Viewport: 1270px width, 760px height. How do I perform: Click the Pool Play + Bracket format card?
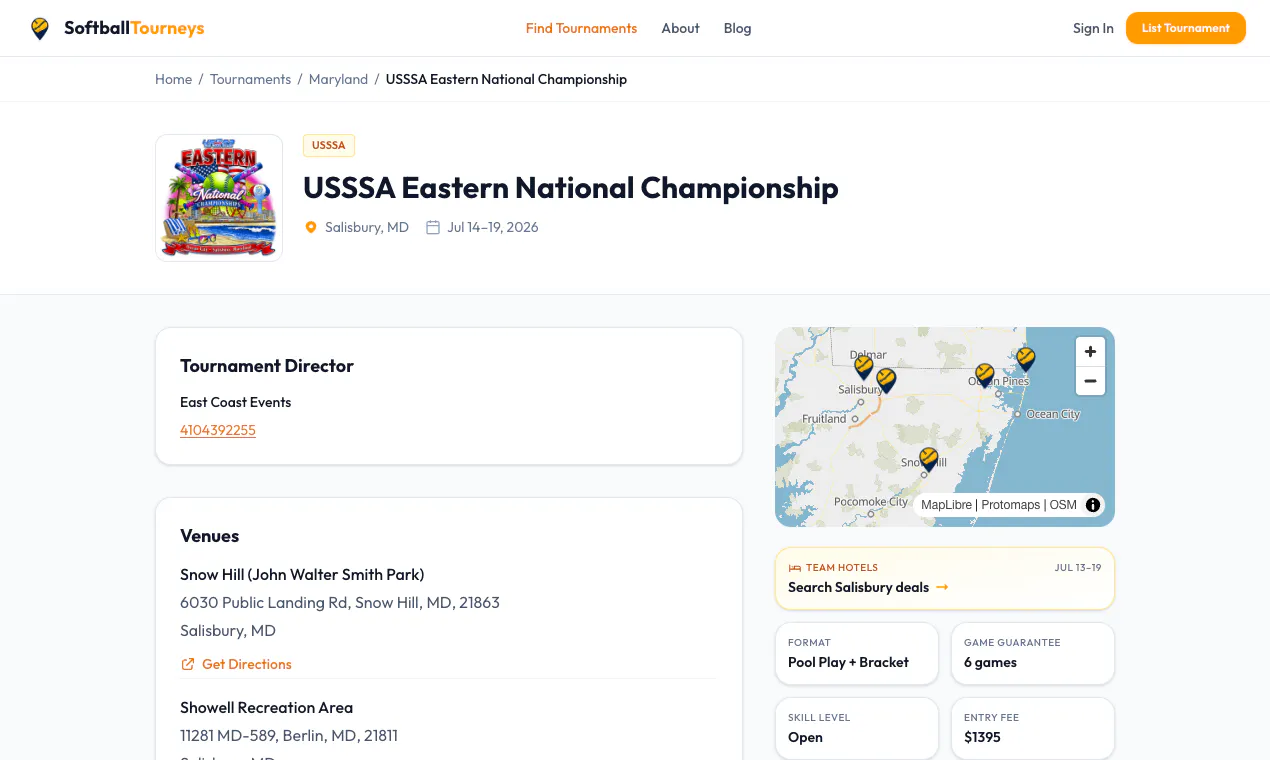[x=857, y=654]
